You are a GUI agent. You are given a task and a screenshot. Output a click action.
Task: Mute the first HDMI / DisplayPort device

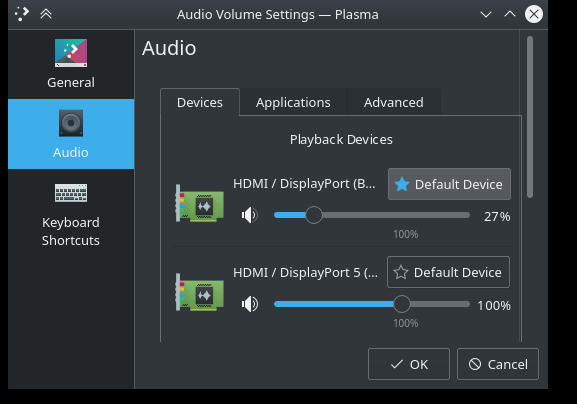click(x=249, y=215)
